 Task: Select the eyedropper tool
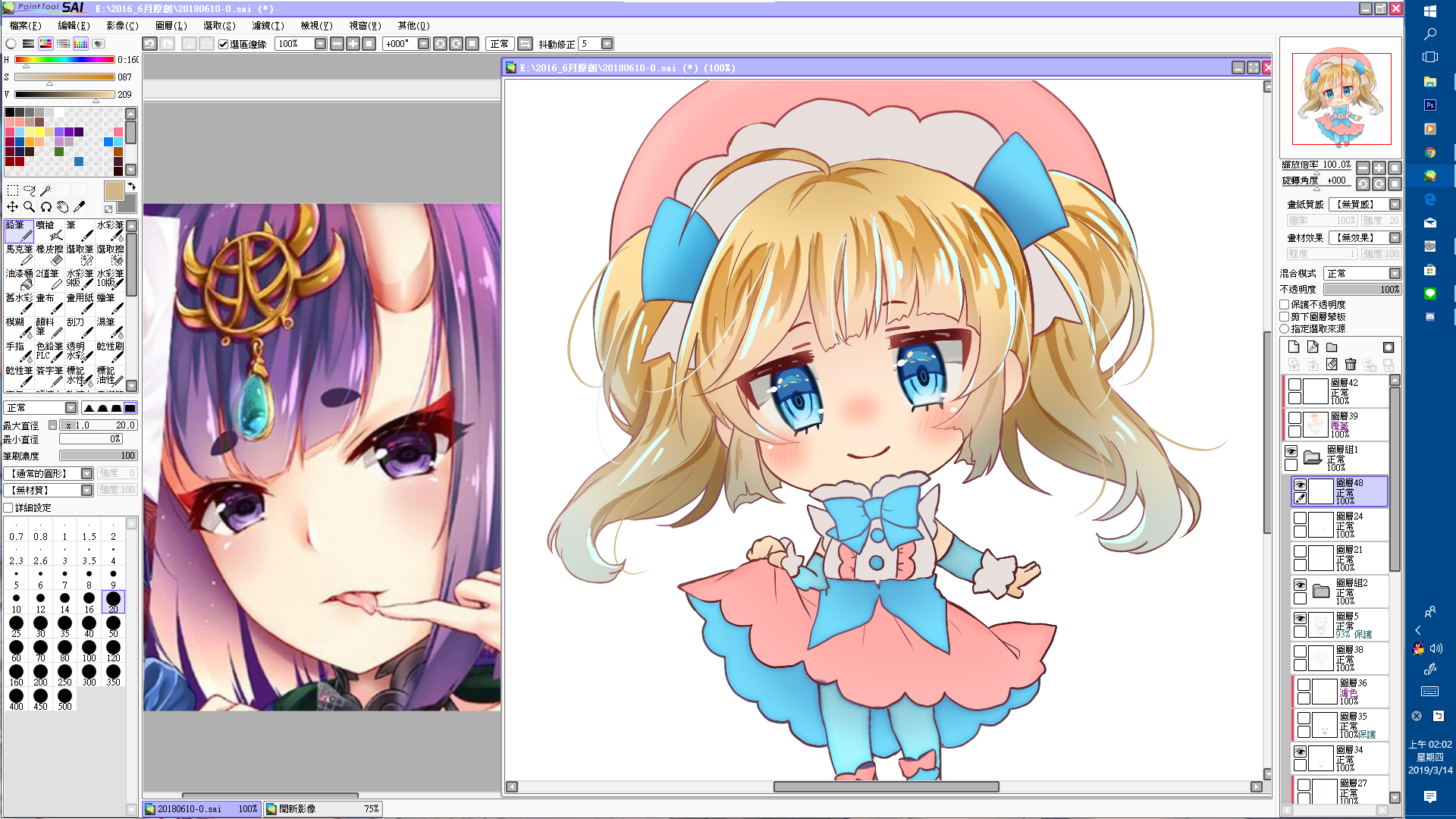click(x=80, y=207)
